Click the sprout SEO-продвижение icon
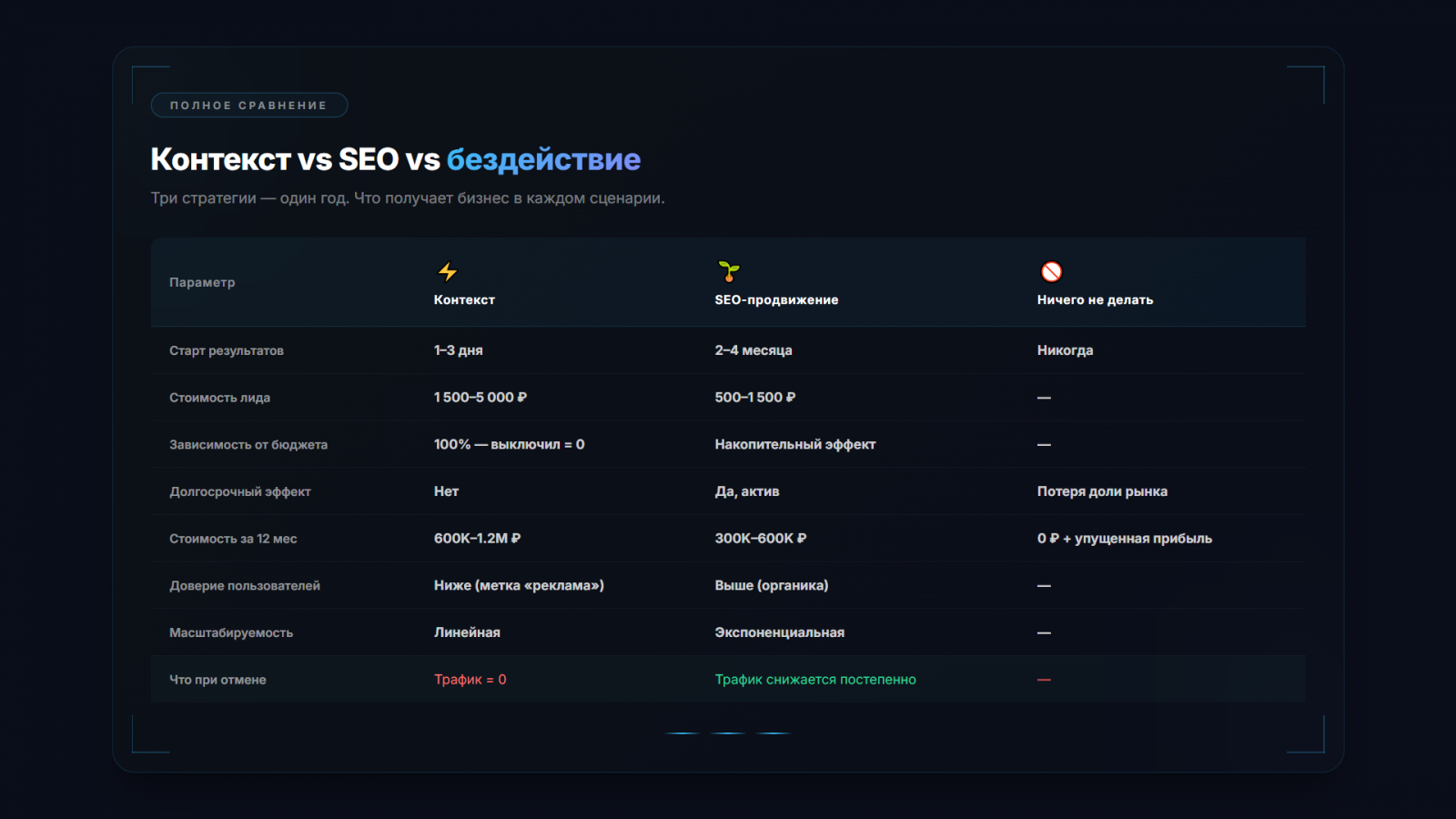Screen dimensions: 1456x819 coord(729,271)
